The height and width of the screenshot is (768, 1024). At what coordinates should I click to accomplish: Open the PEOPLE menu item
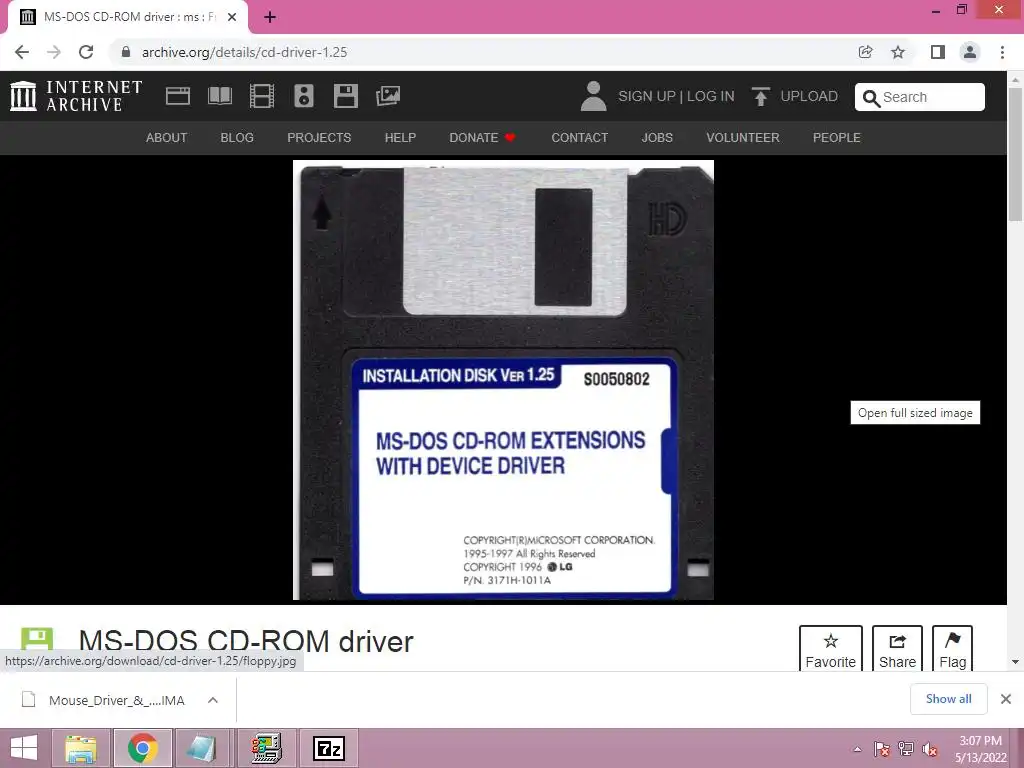point(837,138)
